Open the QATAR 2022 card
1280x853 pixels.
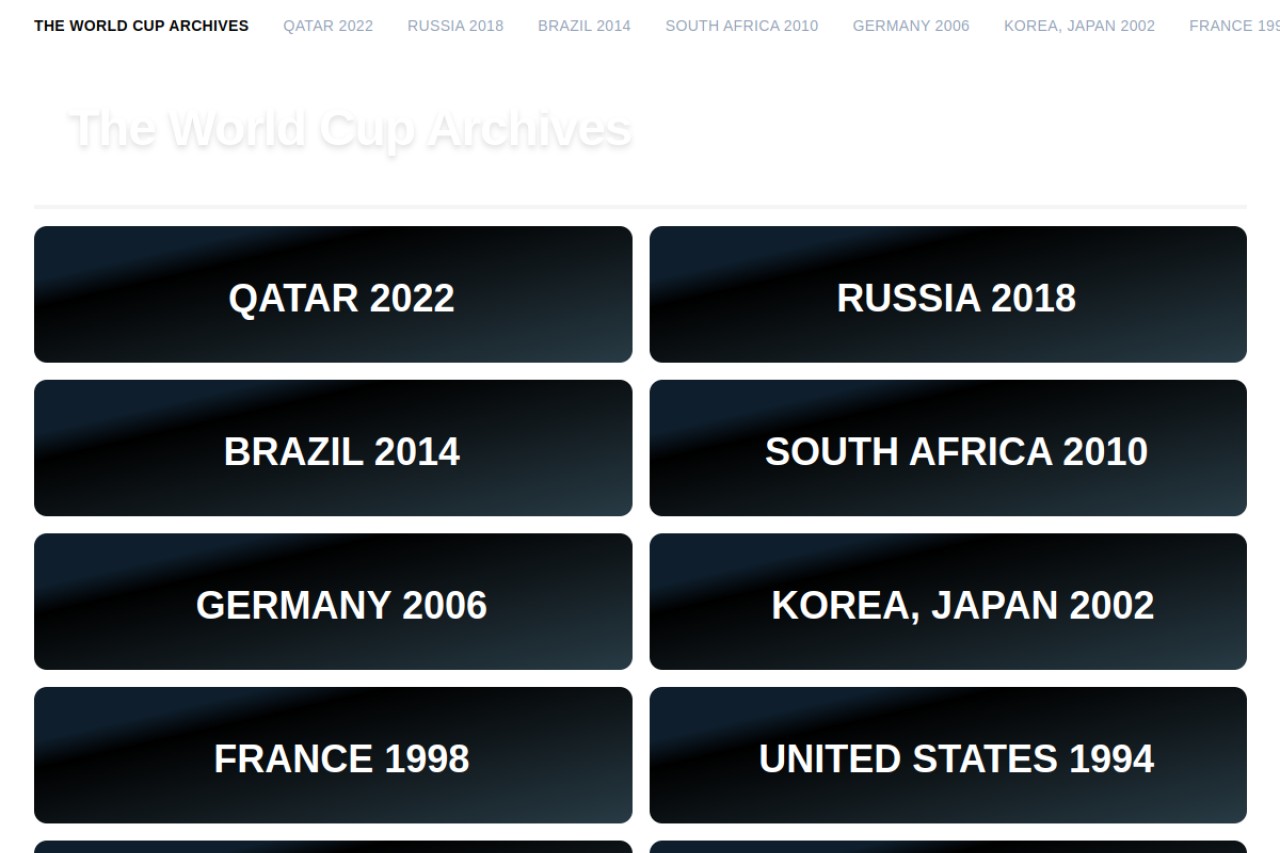coord(333,294)
